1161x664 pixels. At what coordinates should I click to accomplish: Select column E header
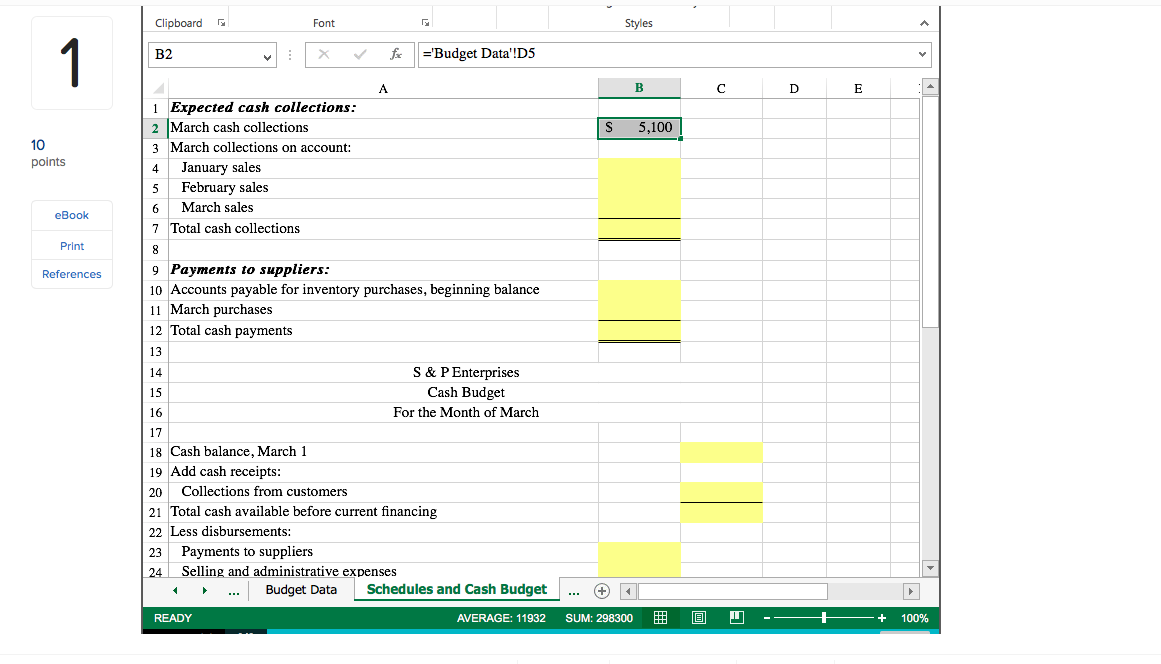858,89
